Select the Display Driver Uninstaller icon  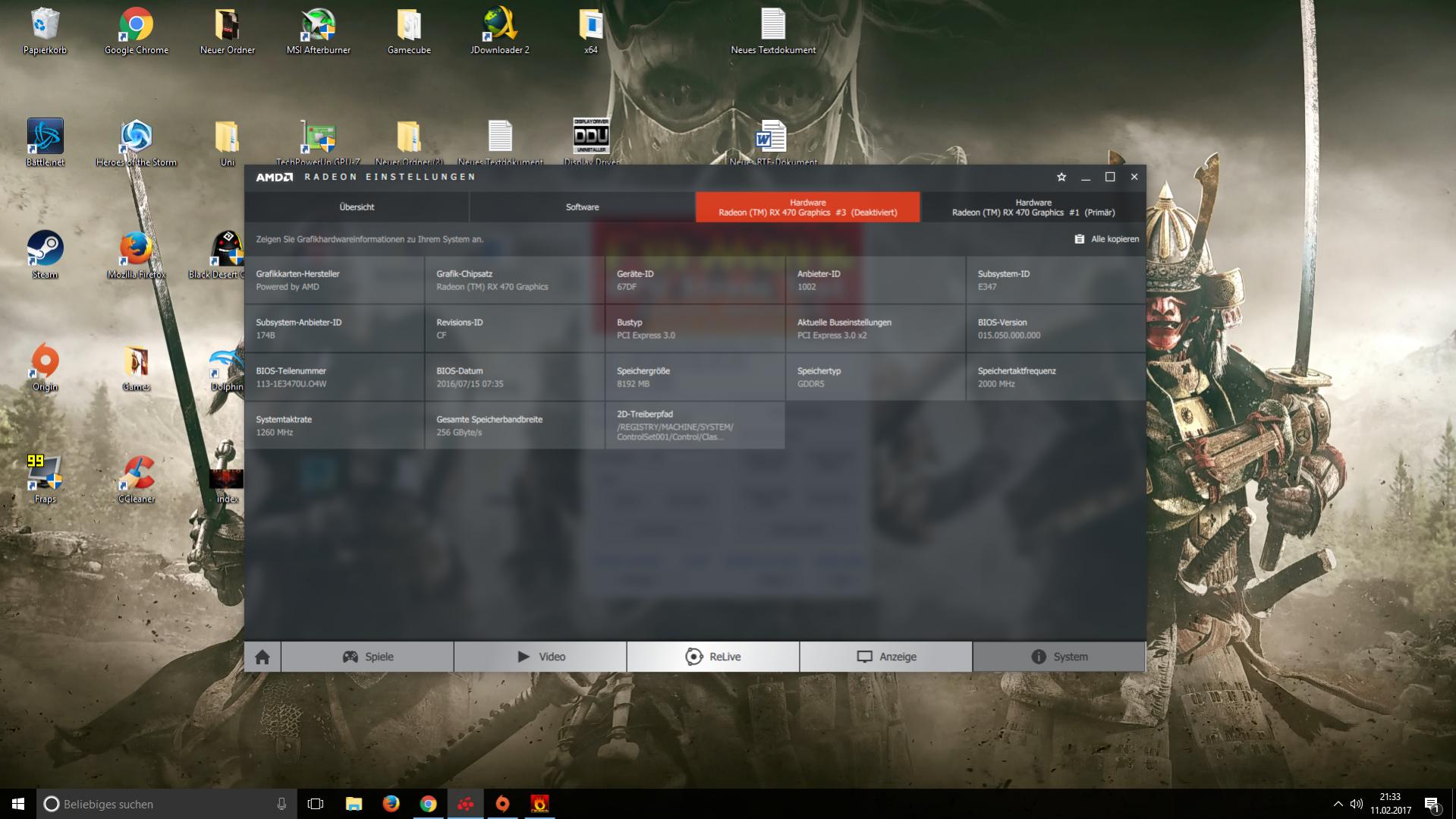[x=591, y=141]
